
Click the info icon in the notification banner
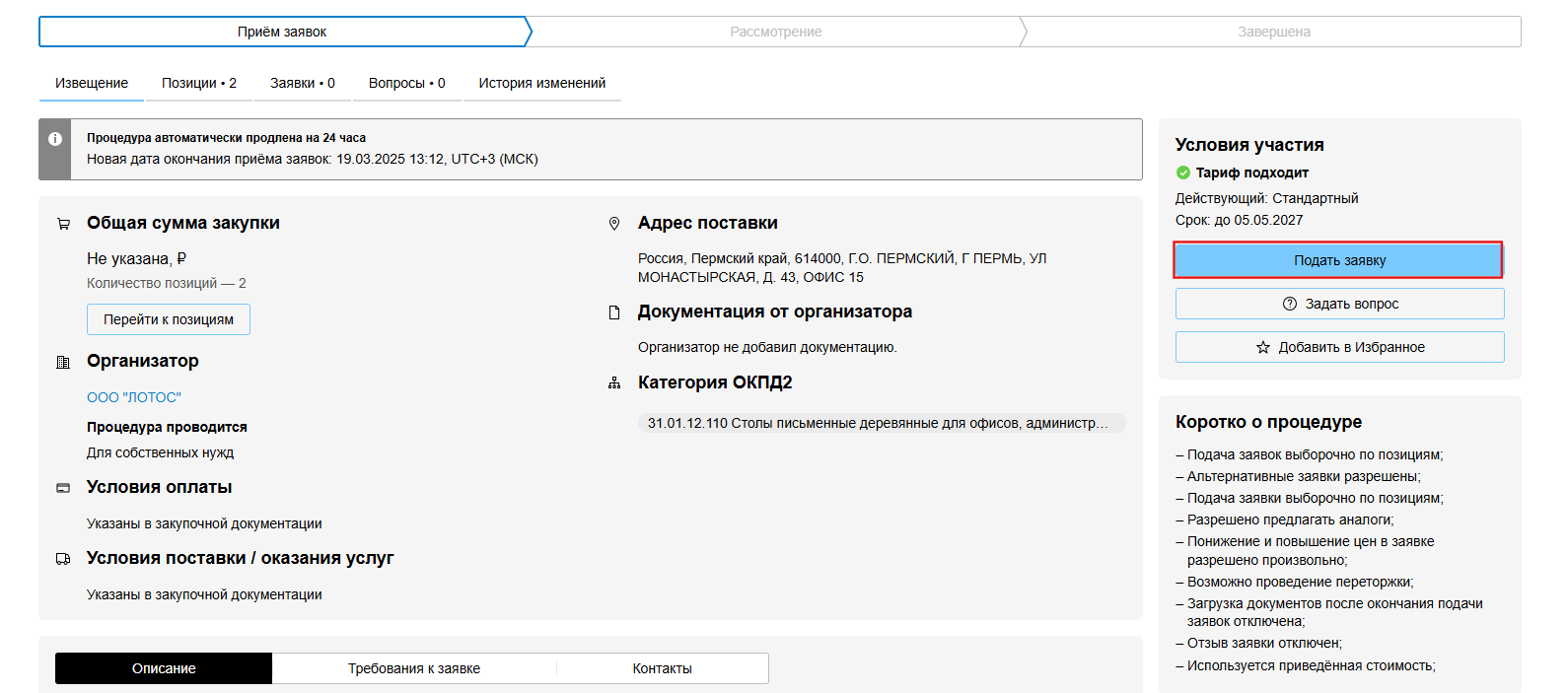coord(55,139)
